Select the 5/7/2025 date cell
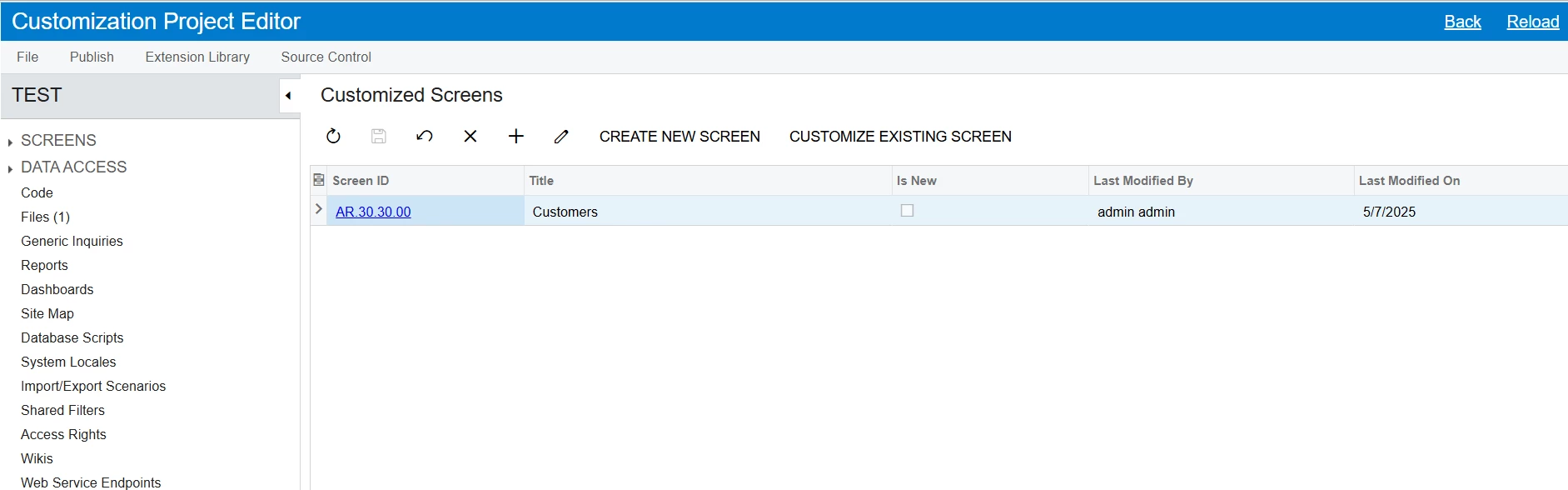 (x=1461, y=212)
